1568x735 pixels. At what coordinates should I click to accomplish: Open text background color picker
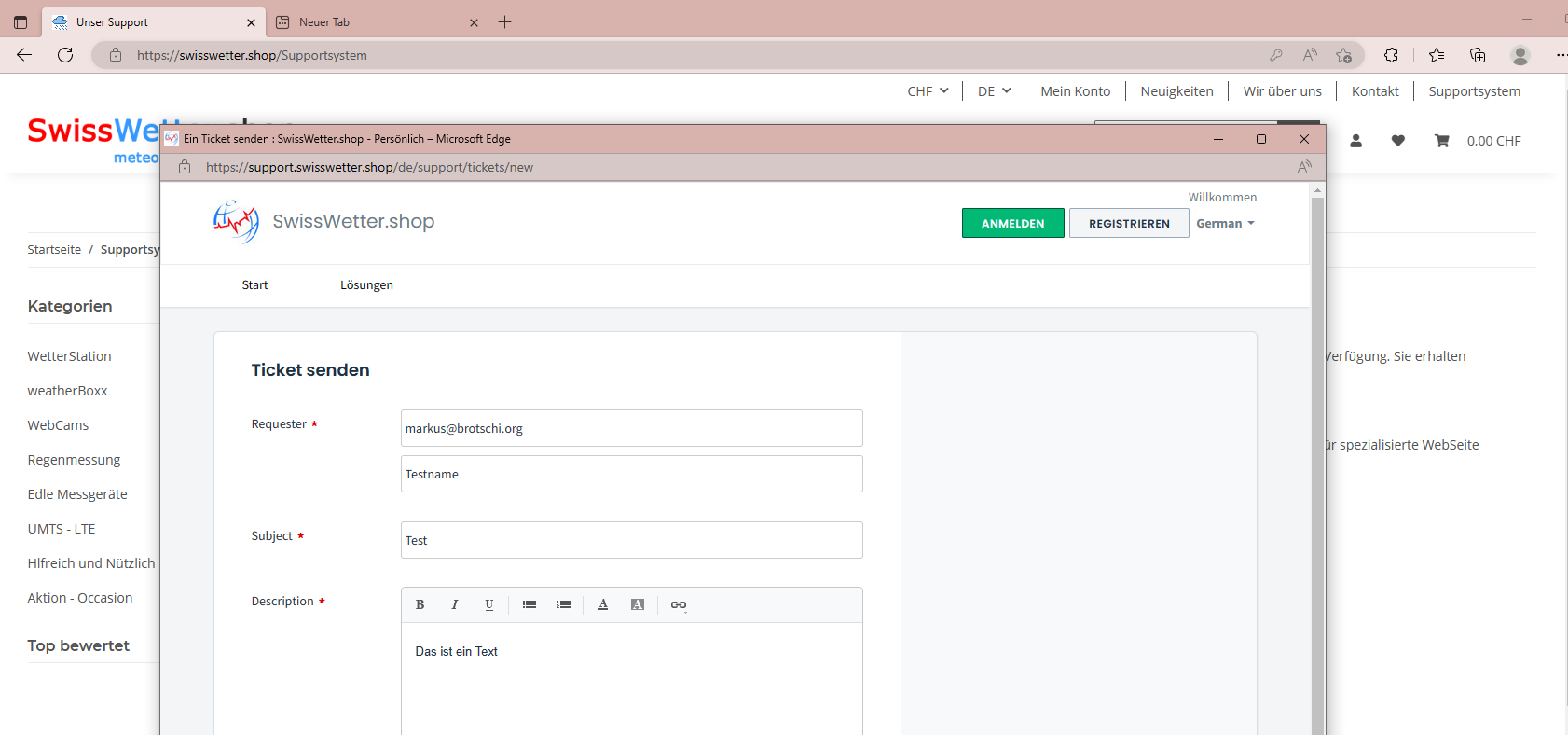tap(638, 604)
